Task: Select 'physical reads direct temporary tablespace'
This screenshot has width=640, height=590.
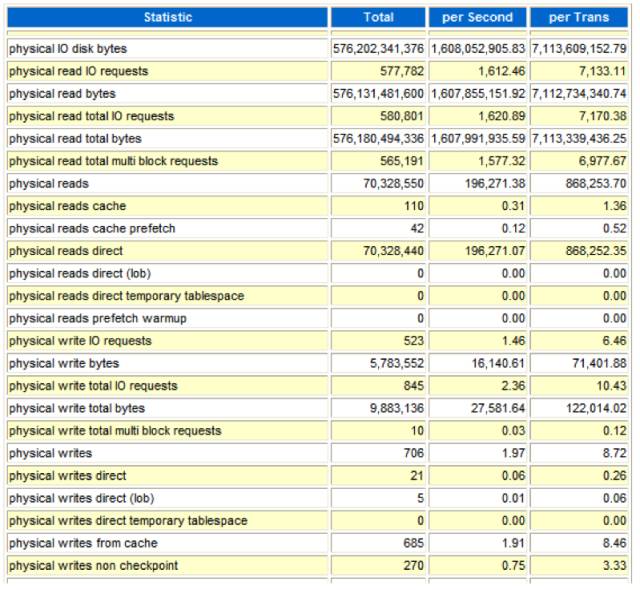Action: coord(127,296)
